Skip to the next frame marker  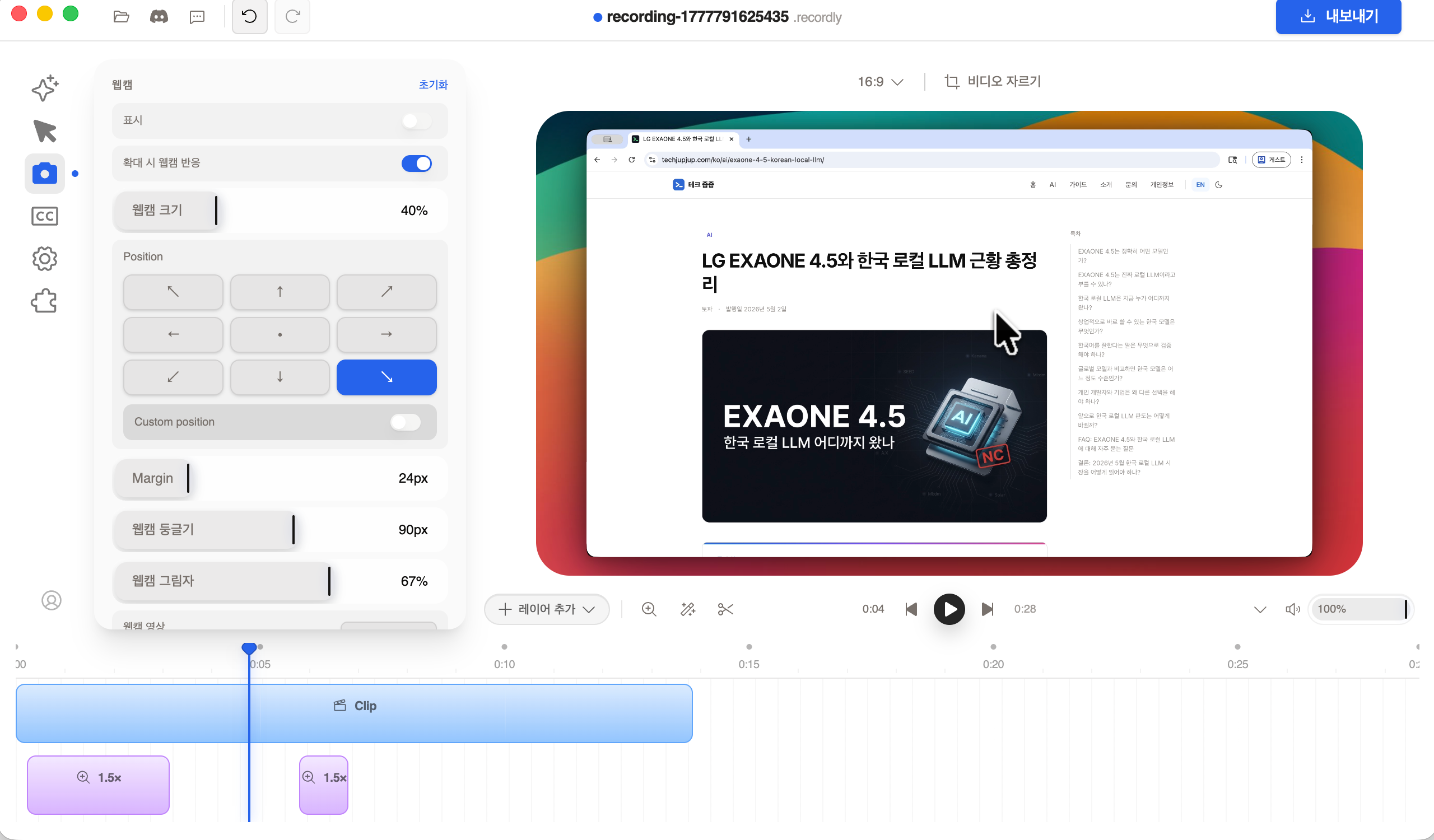(988, 609)
